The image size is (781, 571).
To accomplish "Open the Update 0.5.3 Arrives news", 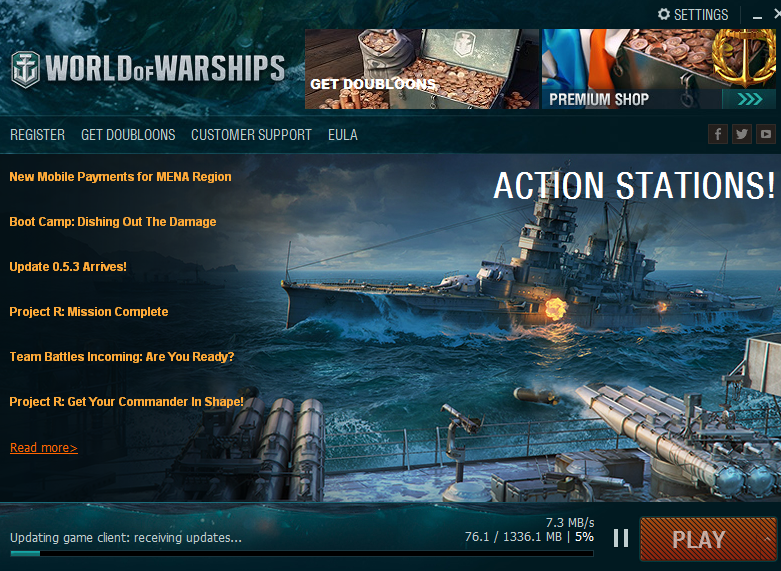I will (68, 267).
